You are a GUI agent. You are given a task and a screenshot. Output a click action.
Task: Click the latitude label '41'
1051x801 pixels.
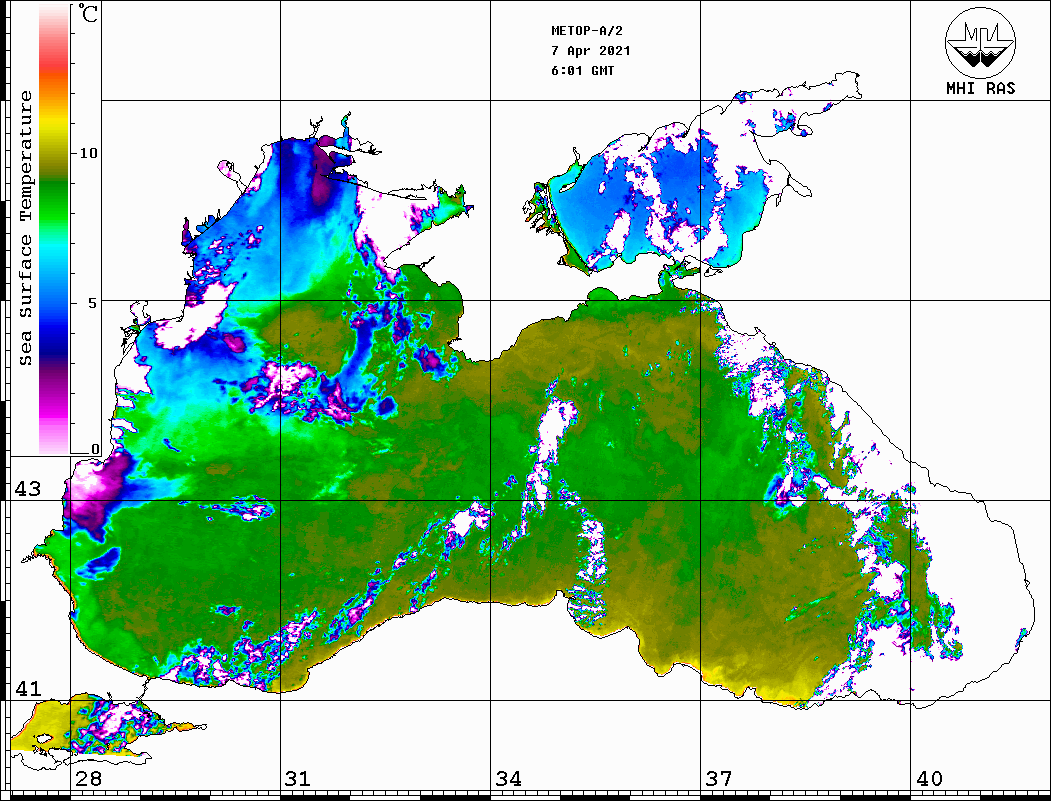(28, 688)
